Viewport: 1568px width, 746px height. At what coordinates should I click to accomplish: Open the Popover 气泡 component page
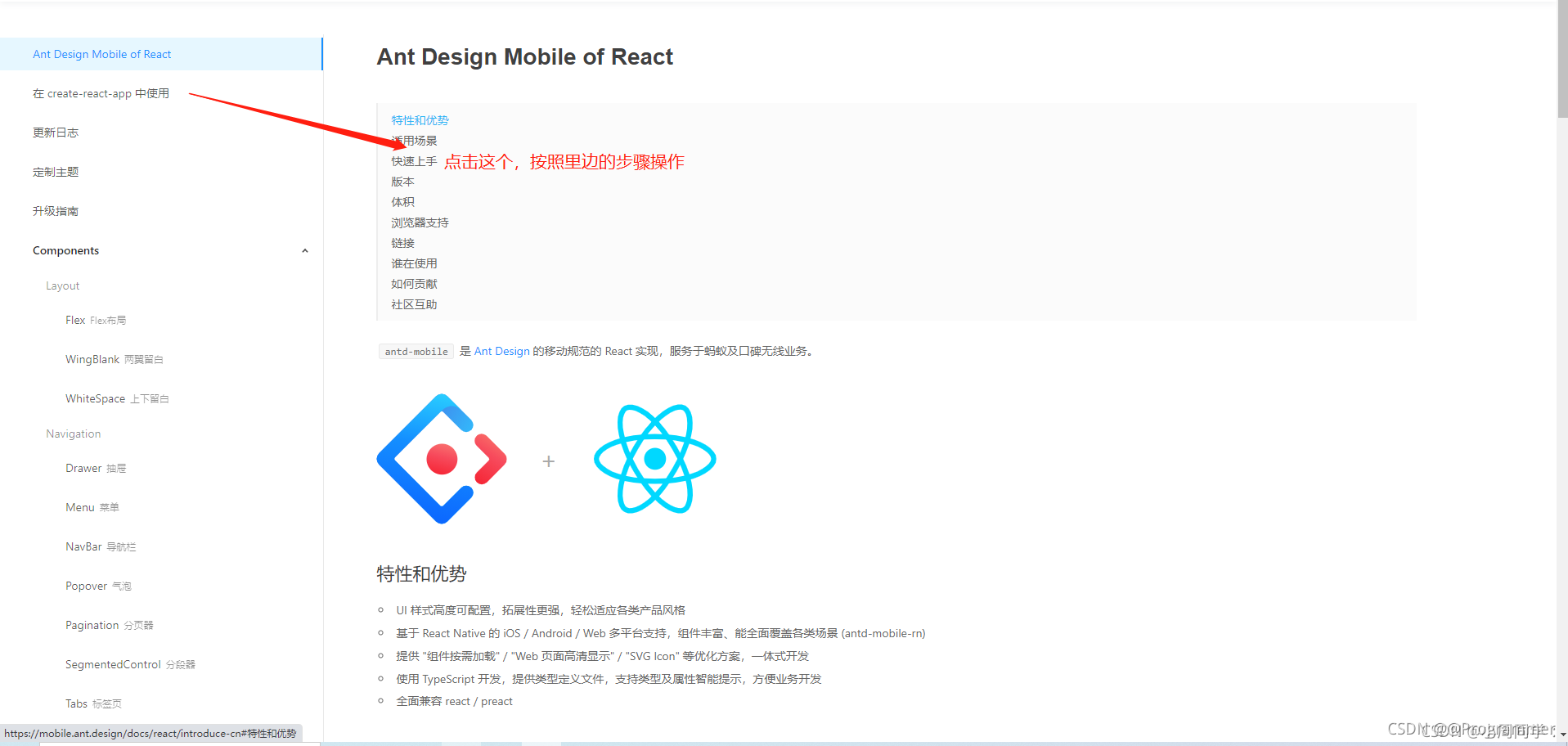pyautogui.click(x=98, y=586)
